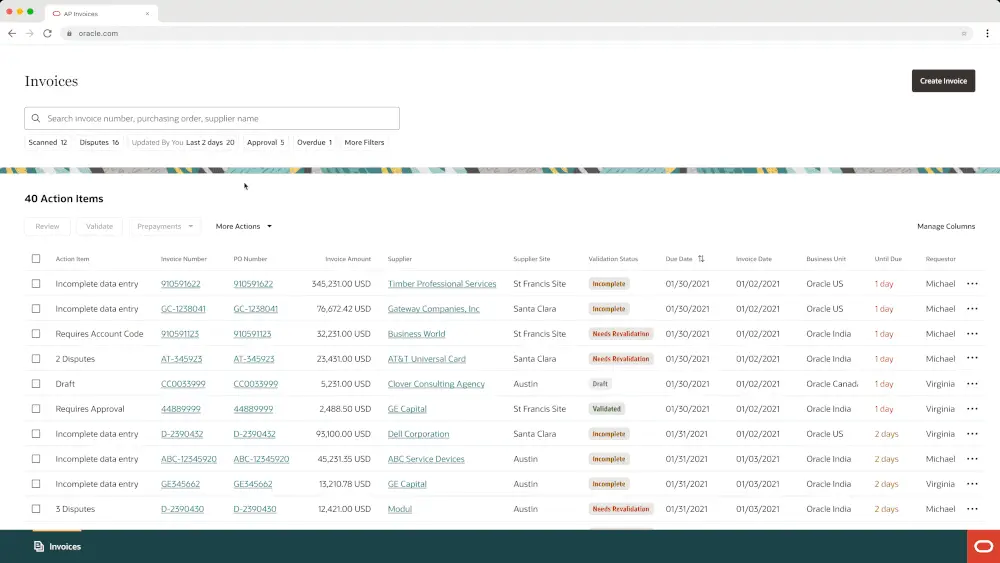Close the AP Invoices browser tab
The width and height of the screenshot is (1000, 563).
(147, 13)
